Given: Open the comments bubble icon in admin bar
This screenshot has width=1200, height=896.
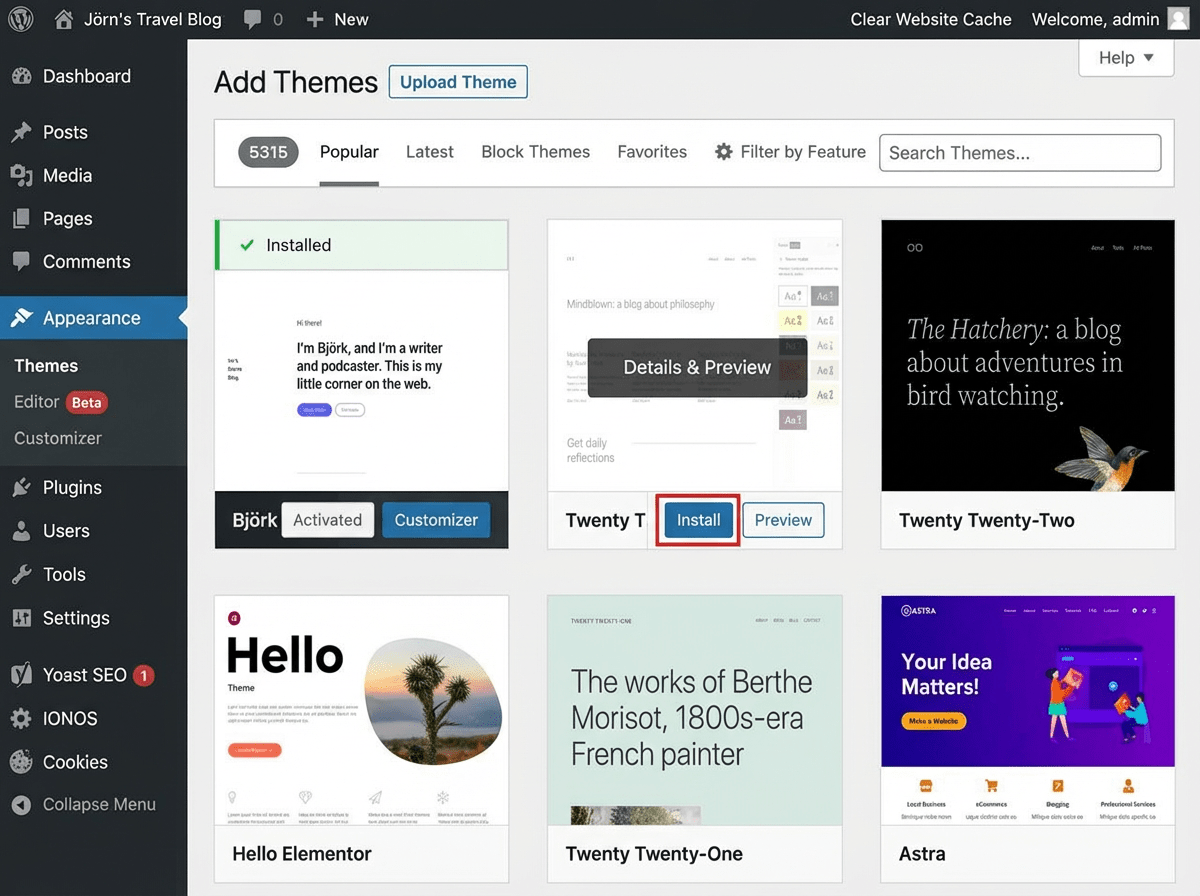Looking at the screenshot, I should 253,20.
